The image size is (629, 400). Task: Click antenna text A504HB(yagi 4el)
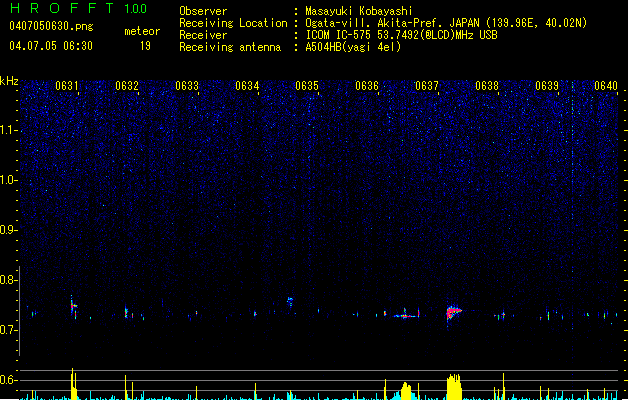pos(353,47)
